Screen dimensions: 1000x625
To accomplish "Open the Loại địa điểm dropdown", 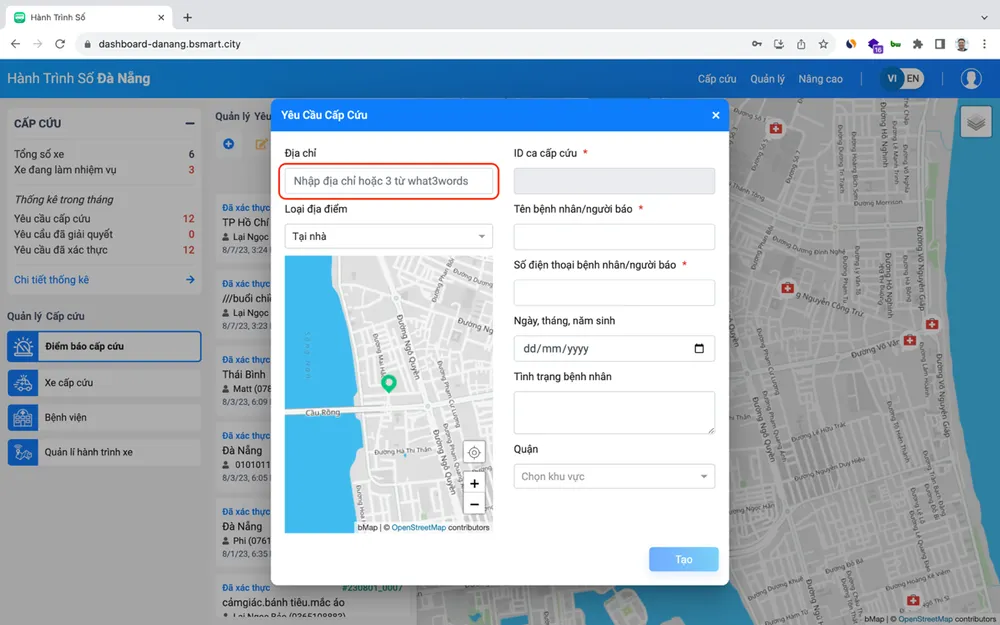I will point(389,236).
